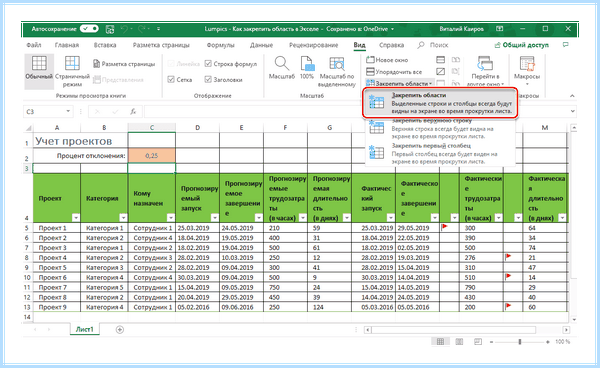Switch to the Данные tab

pyautogui.click(x=261, y=45)
